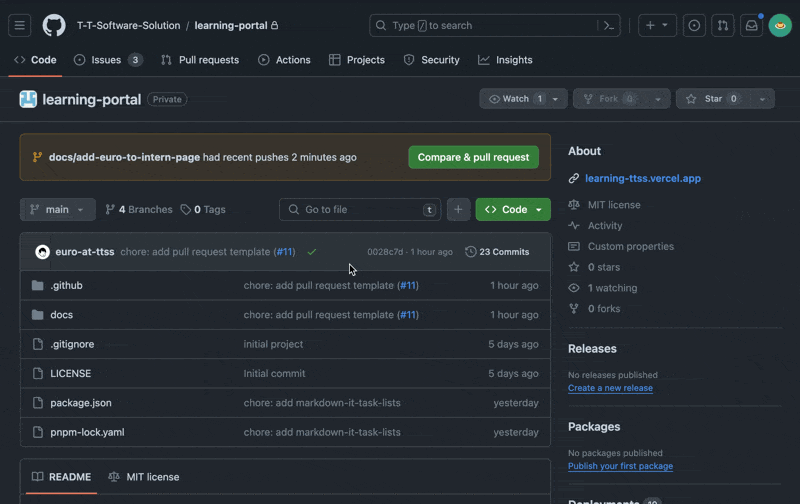Open the initial project commit message
Screen dimensions: 800x504
273,344
